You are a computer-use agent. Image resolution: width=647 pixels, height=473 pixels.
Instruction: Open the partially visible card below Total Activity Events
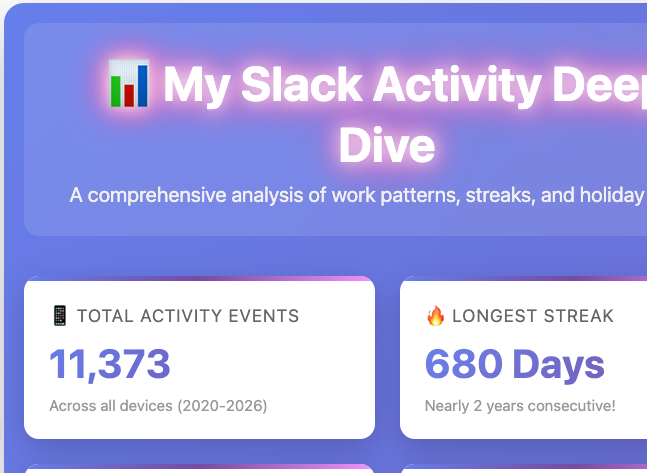[200, 468]
